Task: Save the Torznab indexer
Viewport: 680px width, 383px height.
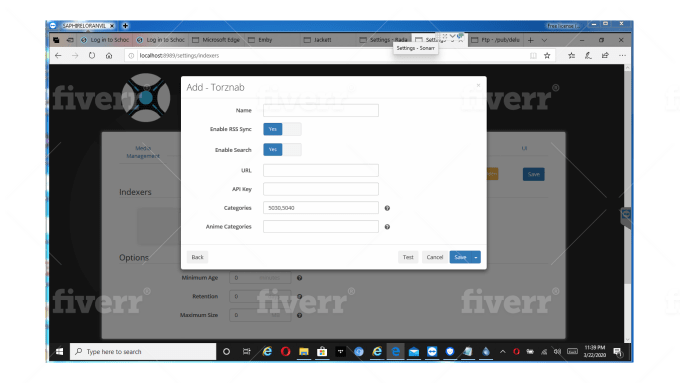Action: tap(460, 257)
